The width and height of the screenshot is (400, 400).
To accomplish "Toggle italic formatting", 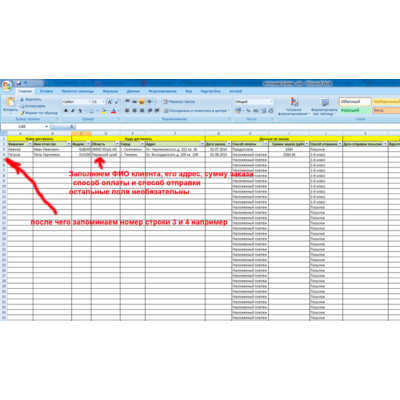I will [x=73, y=111].
